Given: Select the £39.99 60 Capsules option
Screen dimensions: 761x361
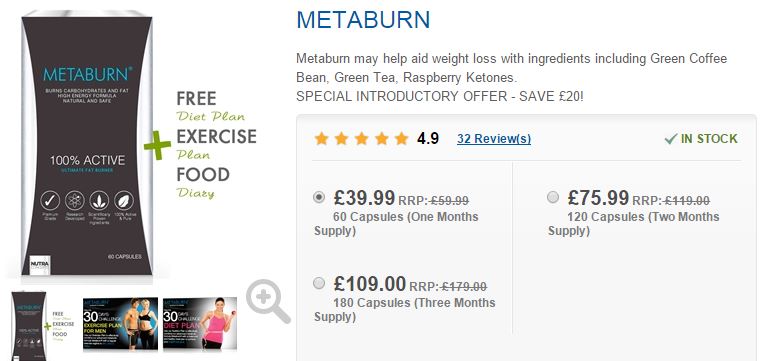Looking at the screenshot, I should 319,197.
